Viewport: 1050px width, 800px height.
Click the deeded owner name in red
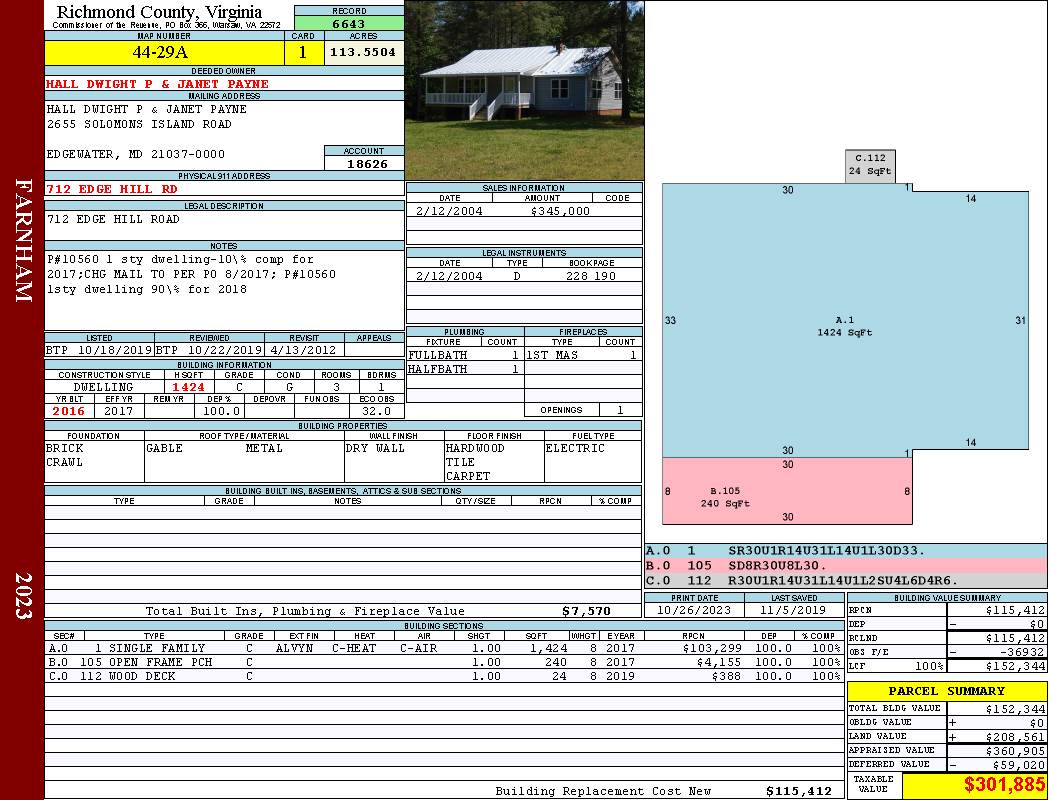[x=158, y=84]
